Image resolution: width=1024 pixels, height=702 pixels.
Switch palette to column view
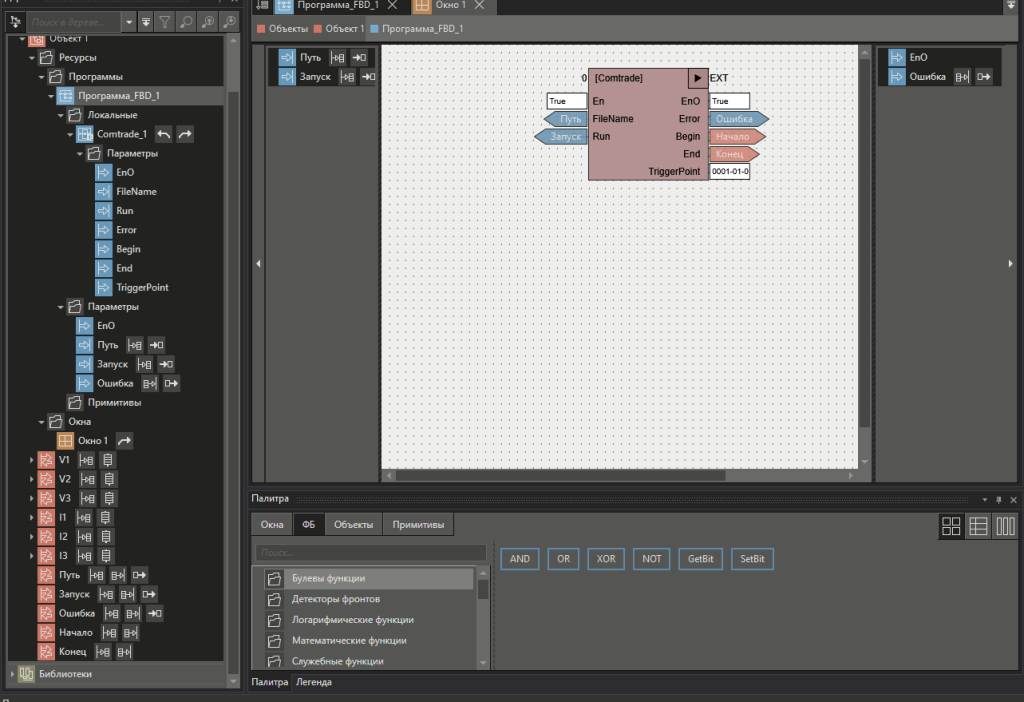coord(1005,526)
